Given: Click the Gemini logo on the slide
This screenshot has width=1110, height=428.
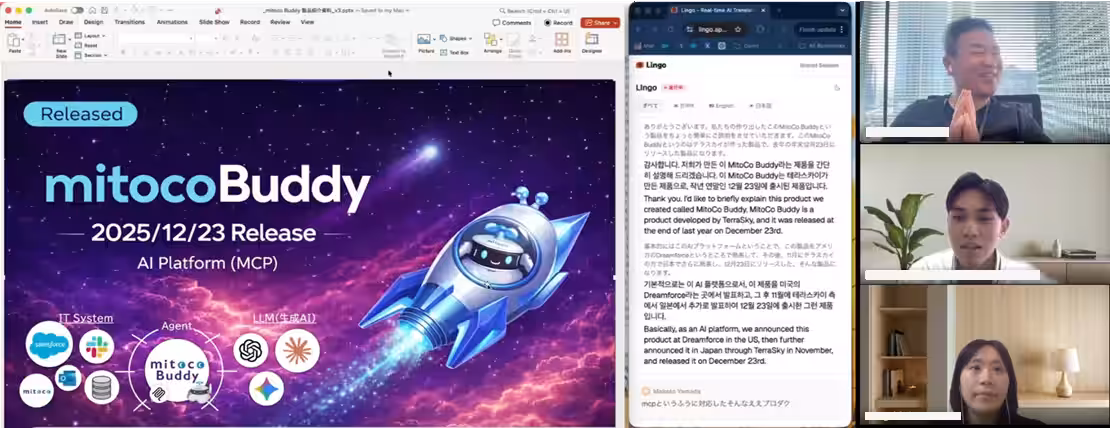Looking at the screenshot, I should coord(266,388).
